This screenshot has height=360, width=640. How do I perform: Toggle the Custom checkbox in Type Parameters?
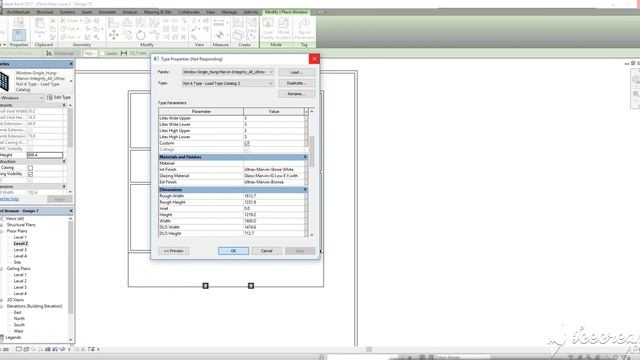(247, 143)
